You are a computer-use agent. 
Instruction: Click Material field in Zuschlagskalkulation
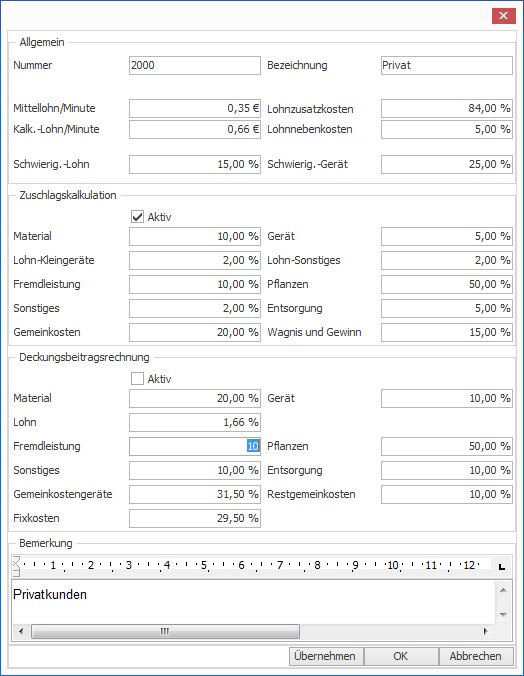[195, 237]
